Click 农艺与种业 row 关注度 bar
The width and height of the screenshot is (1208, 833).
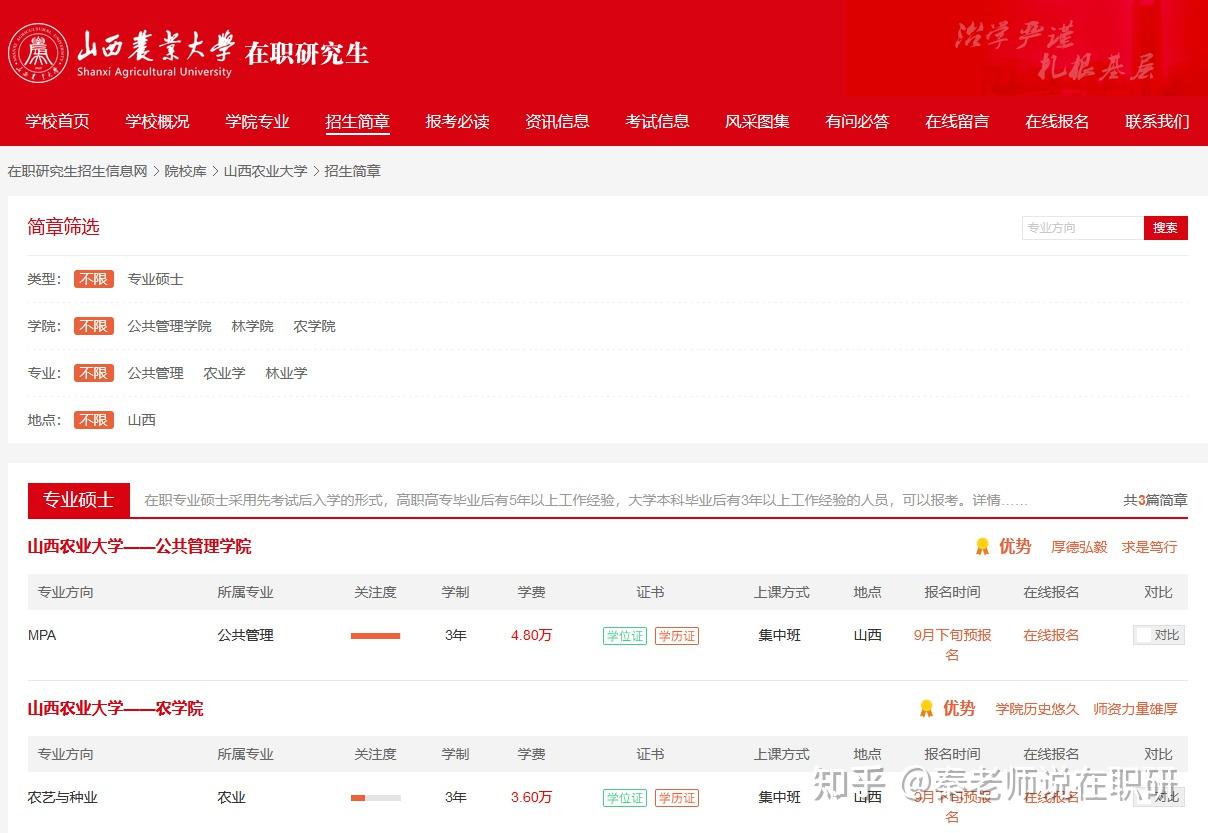coord(375,798)
